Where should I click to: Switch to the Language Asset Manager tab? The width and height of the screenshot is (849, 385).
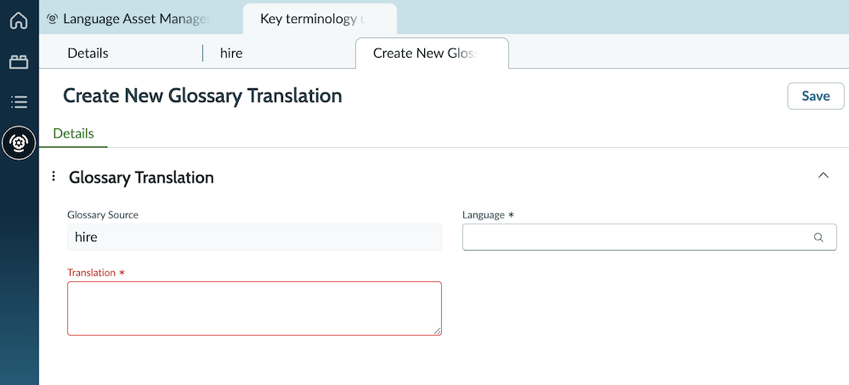[x=128, y=19]
